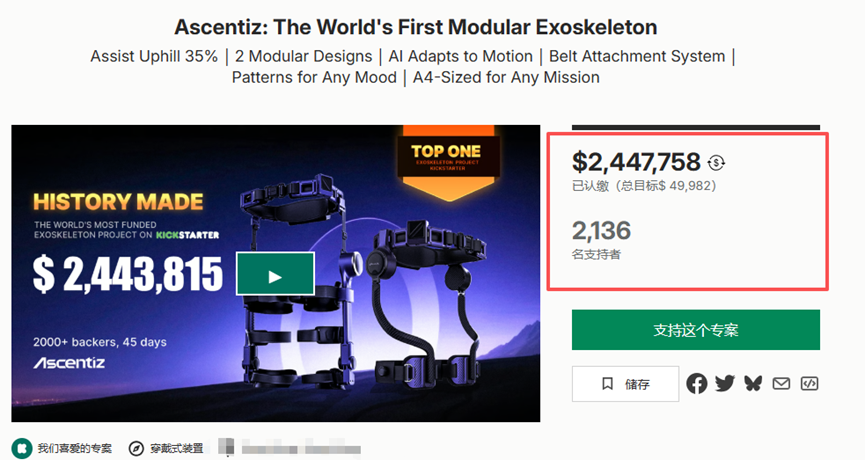The width and height of the screenshot is (865, 460).
Task: Open the 穿戴式装置 category link
Action: click(x=177, y=448)
